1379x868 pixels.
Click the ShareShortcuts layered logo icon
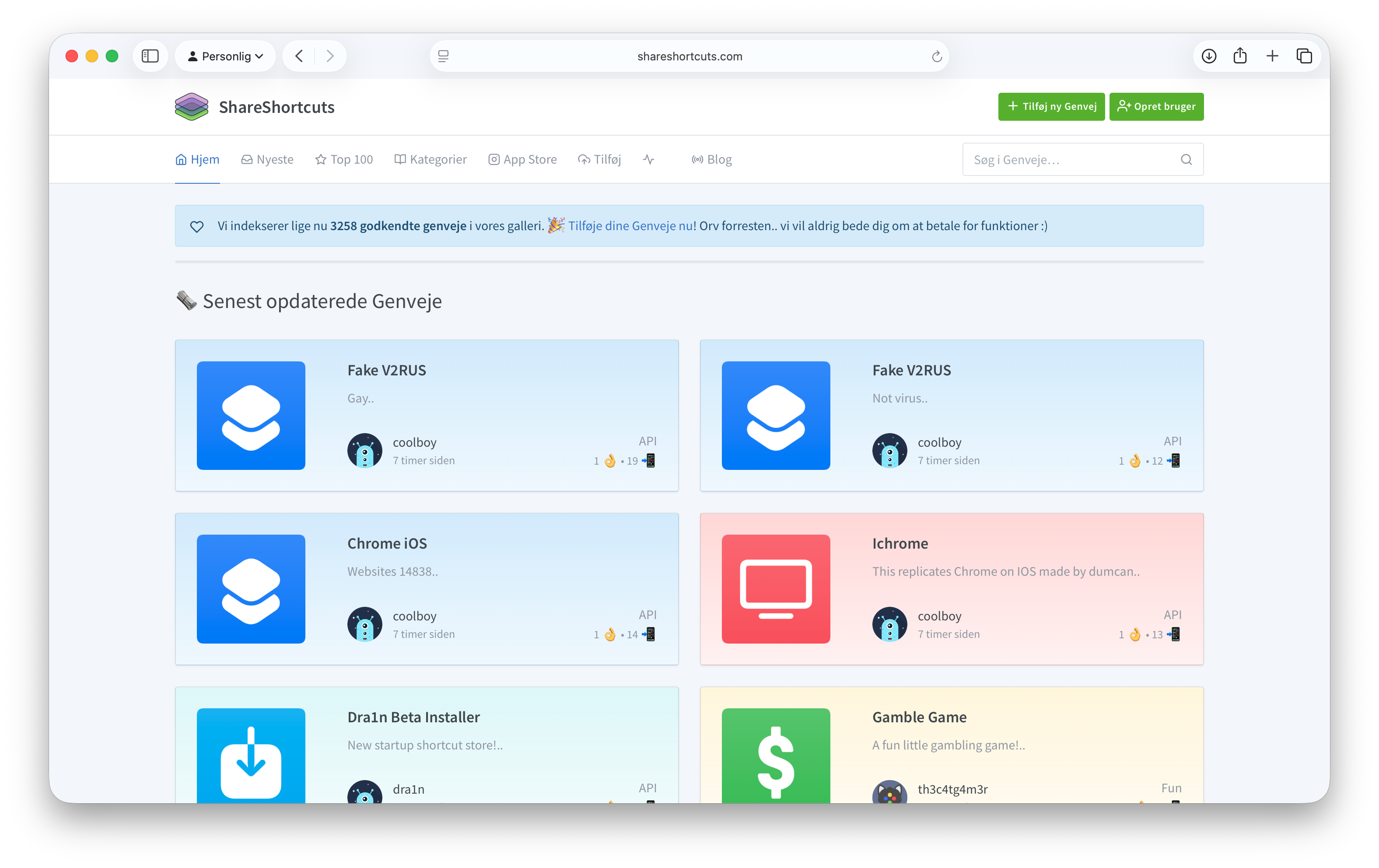(x=191, y=106)
